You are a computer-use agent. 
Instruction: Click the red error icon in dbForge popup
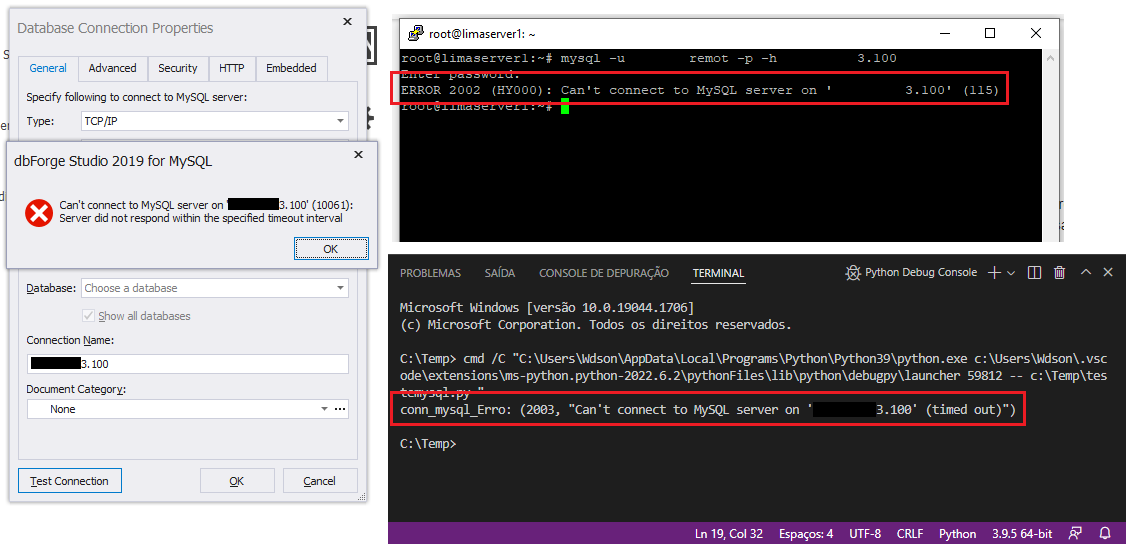(x=38, y=213)
